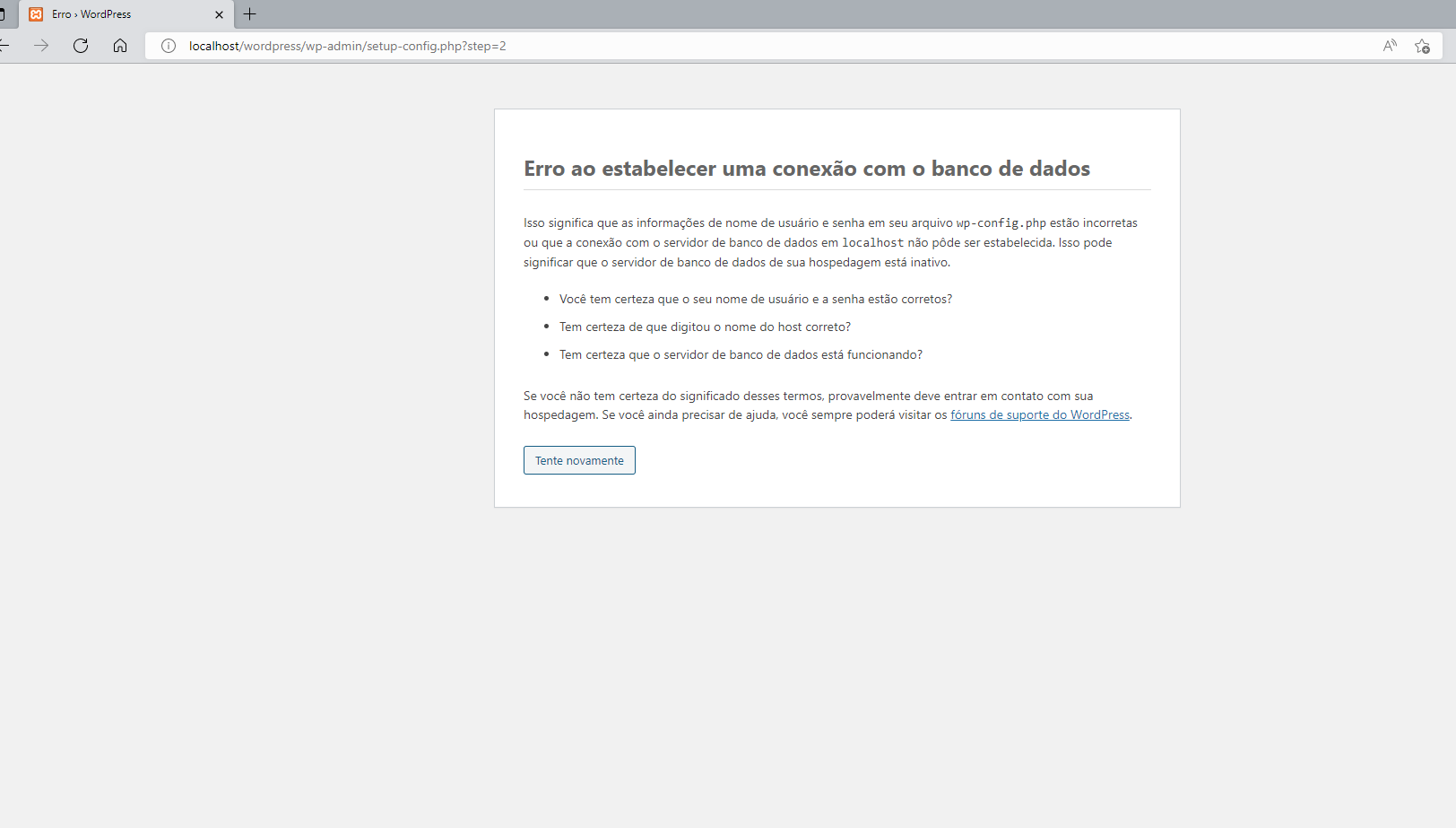Click the back navigation arrow
The image size is (1456, 828).
point(4,46)
